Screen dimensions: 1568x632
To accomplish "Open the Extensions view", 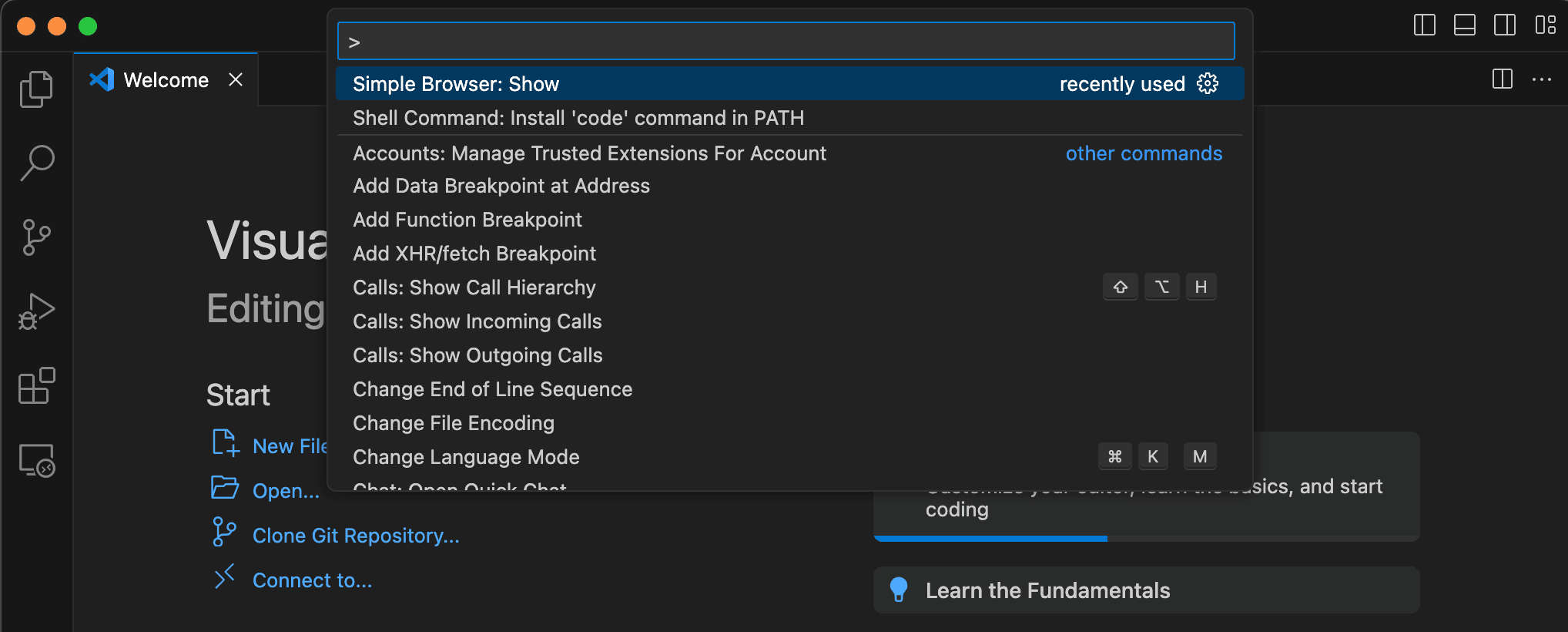I will click(36, 385).
